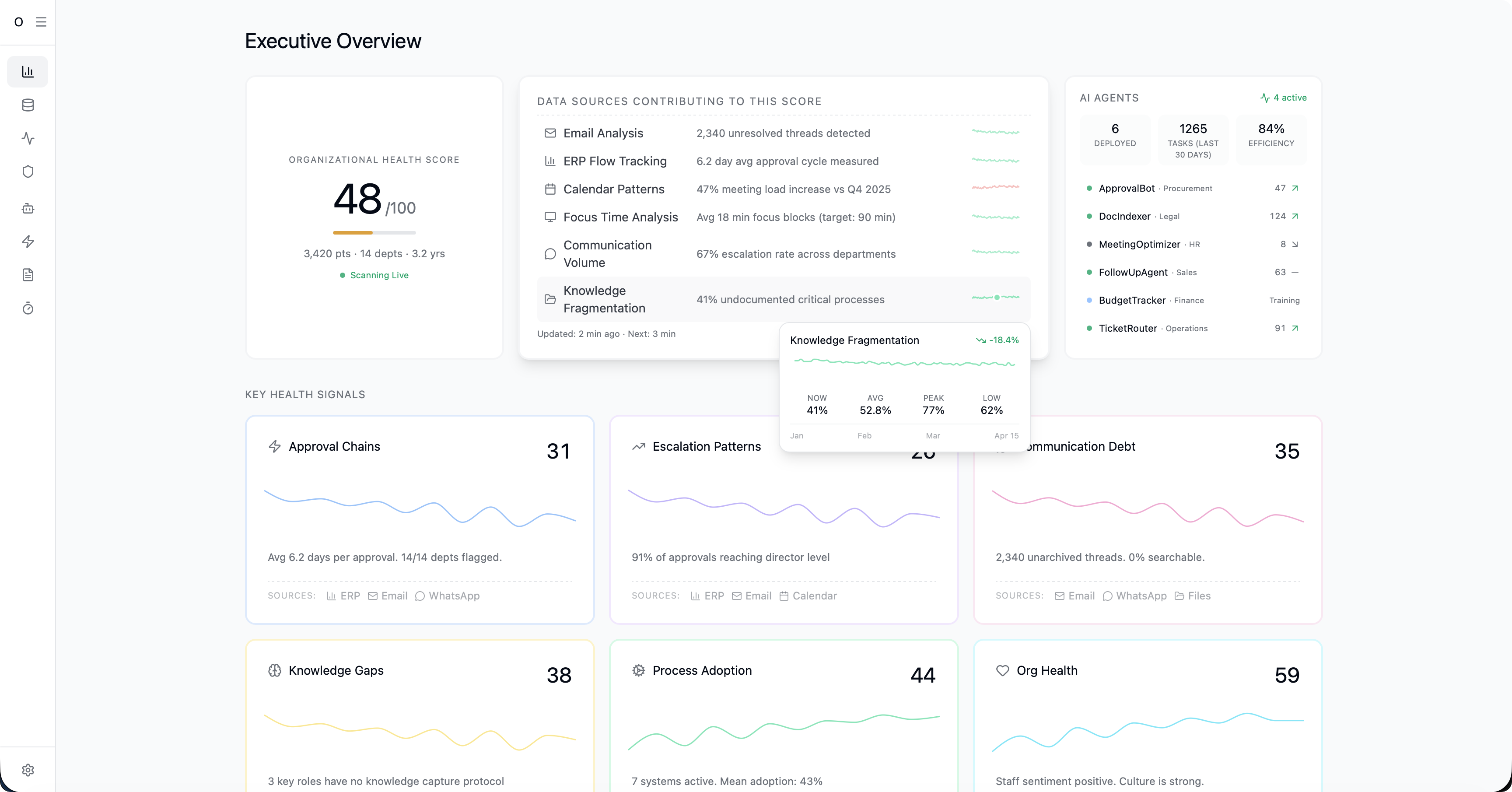Select the shield security icon in sidebar
Viewport: 1512px width, 792px height.
[28, 172]
